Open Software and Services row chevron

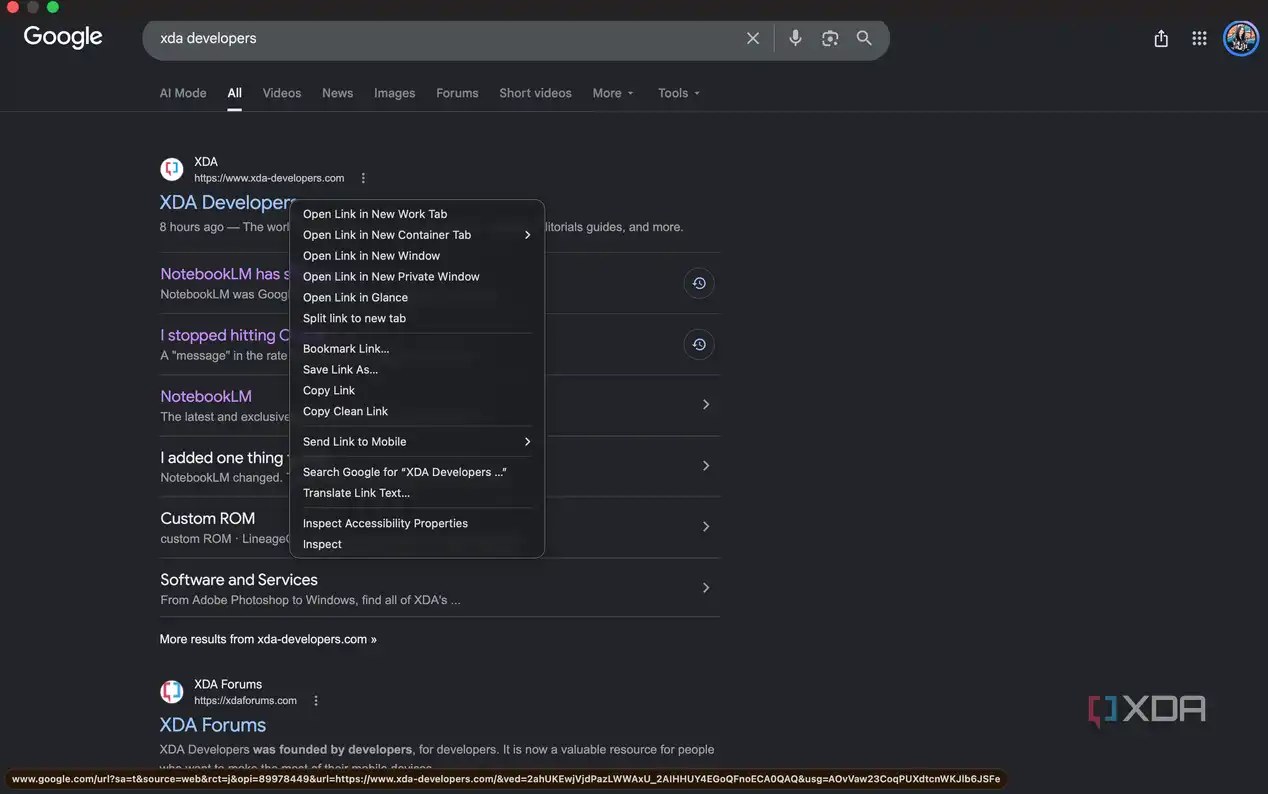click(706, 588)
